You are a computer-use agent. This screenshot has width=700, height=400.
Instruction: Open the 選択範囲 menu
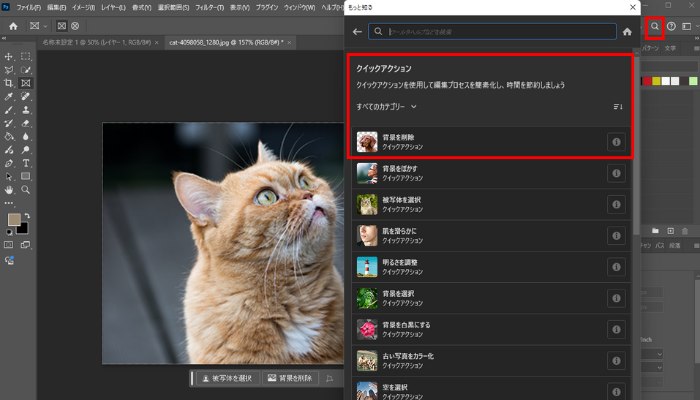tap(174, 8)
